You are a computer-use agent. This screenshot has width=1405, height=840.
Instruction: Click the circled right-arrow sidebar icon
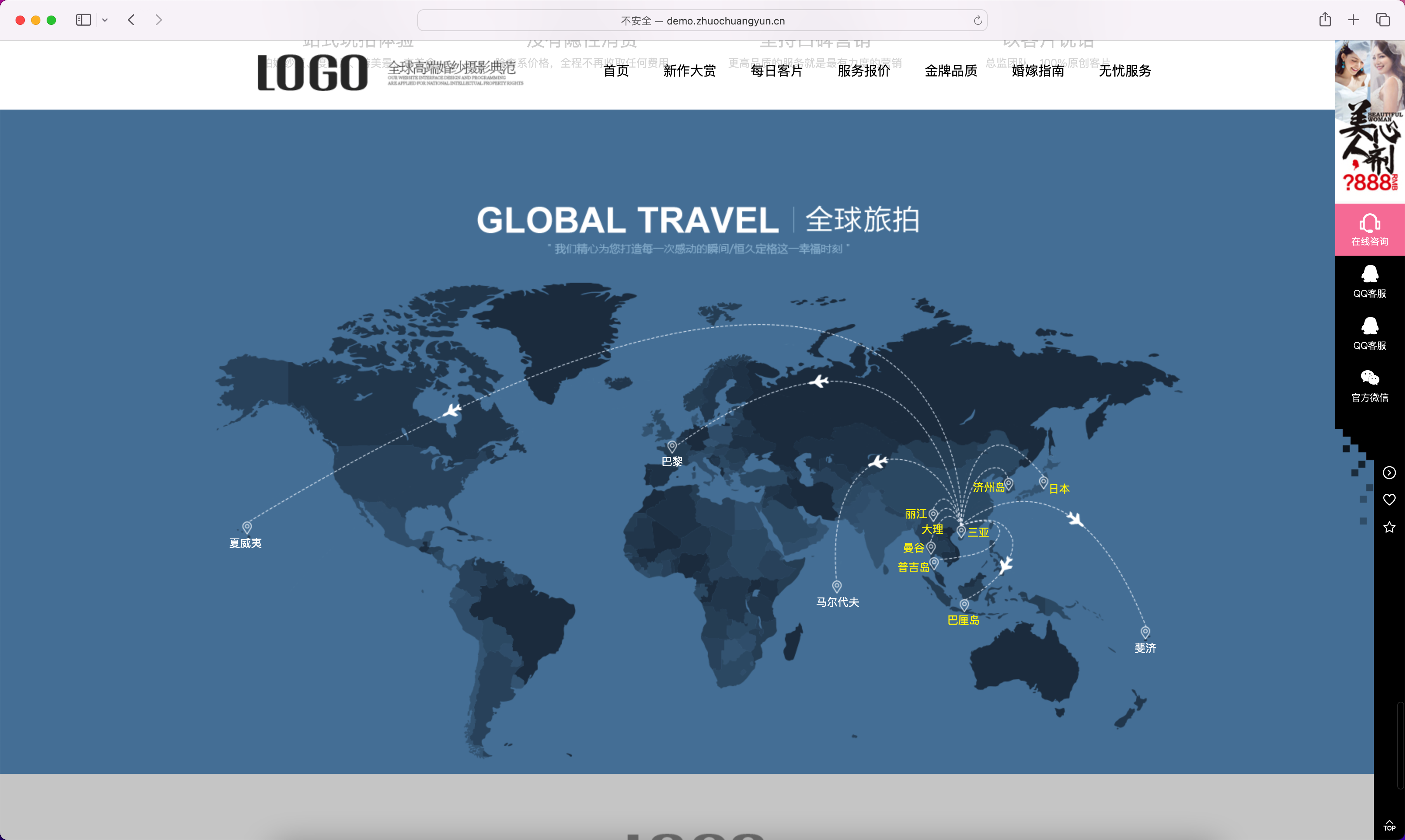pos(1389,472)
